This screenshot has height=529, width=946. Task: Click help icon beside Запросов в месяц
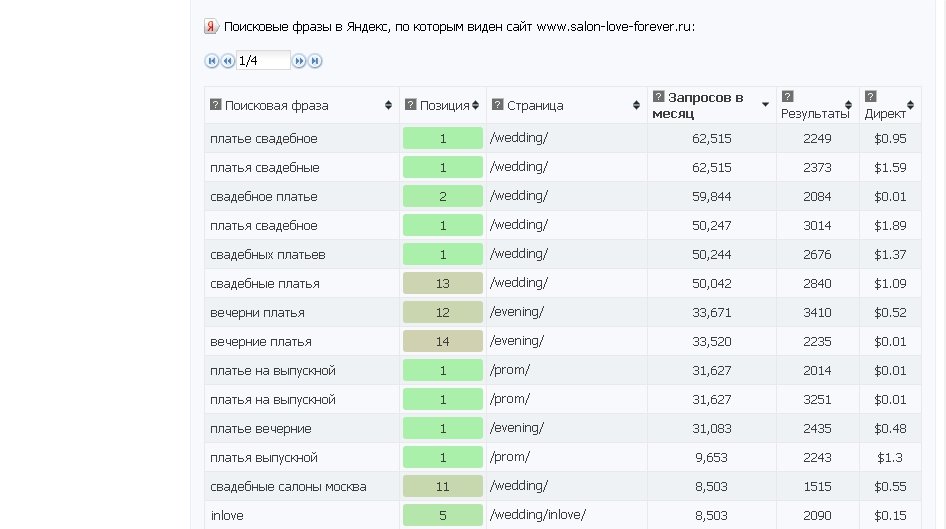click(658, 96)
